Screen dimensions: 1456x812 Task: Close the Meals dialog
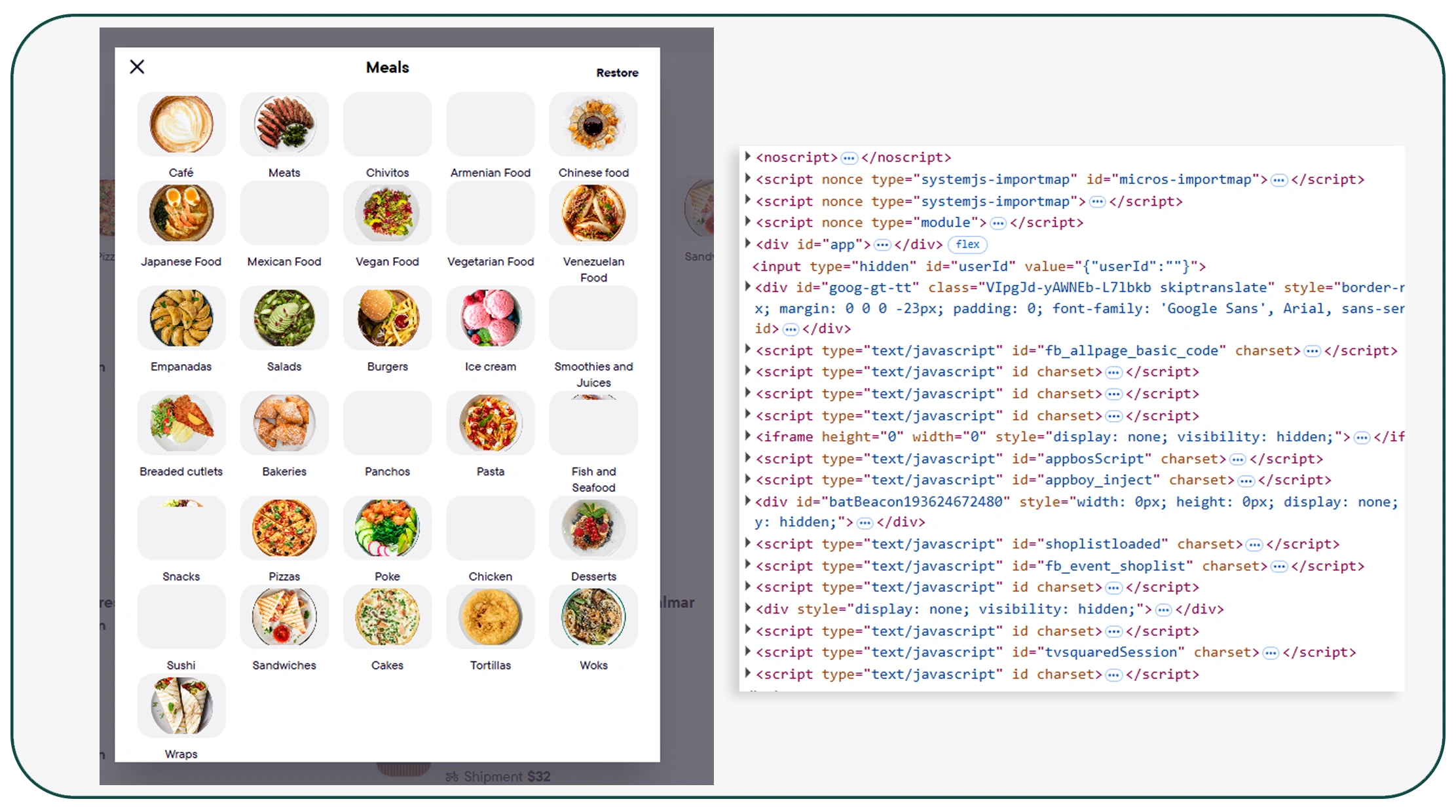(137, 67)
